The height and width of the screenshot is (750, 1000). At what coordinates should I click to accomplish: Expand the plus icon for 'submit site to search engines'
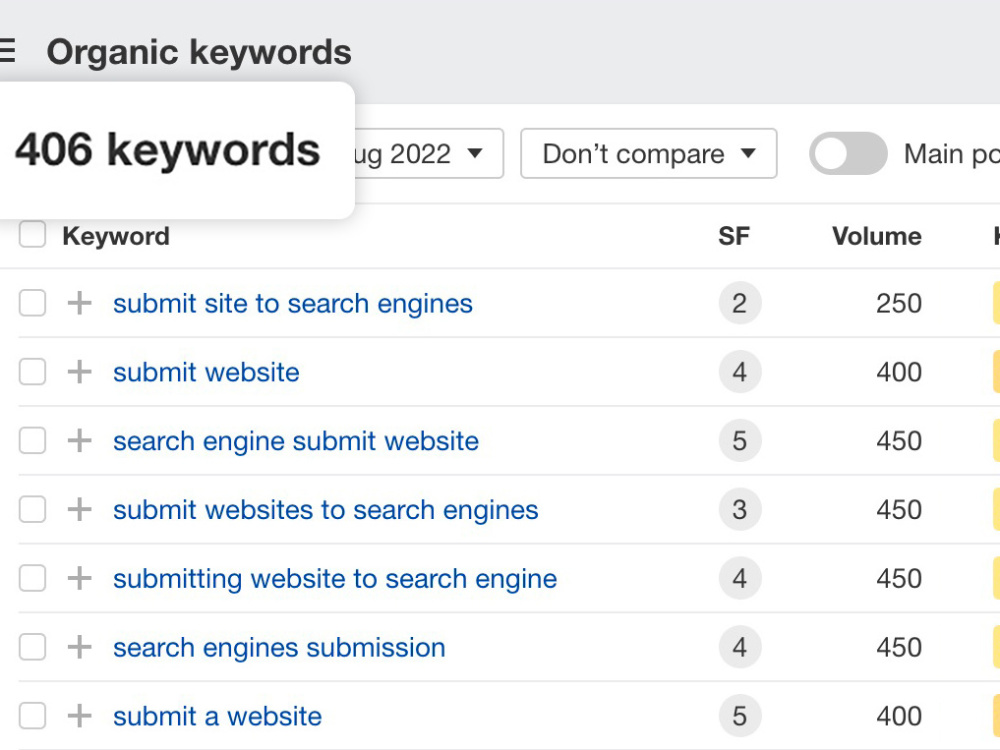pyautogui.click(x=80, y=303)
